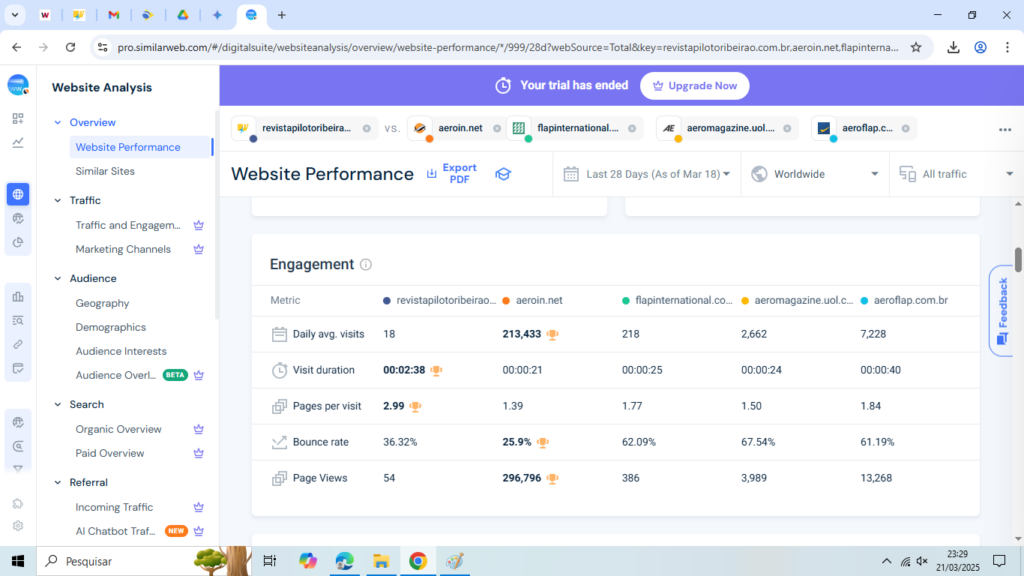Remove aeroflap.com from the comparison

pos(907,129)
